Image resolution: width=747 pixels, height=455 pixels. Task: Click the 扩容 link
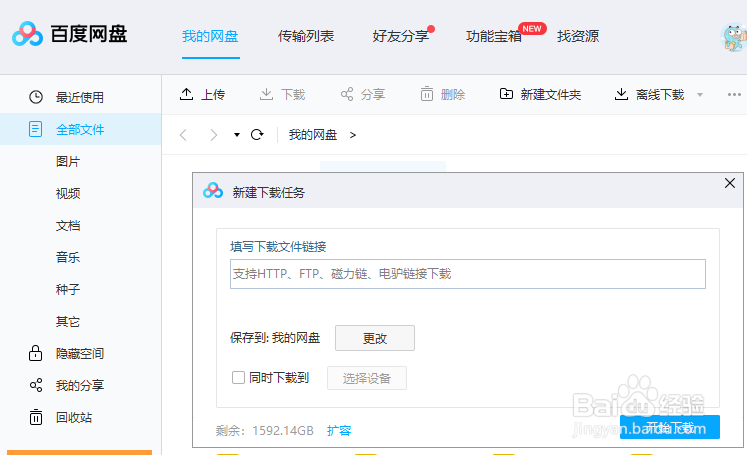pos(339,431)
